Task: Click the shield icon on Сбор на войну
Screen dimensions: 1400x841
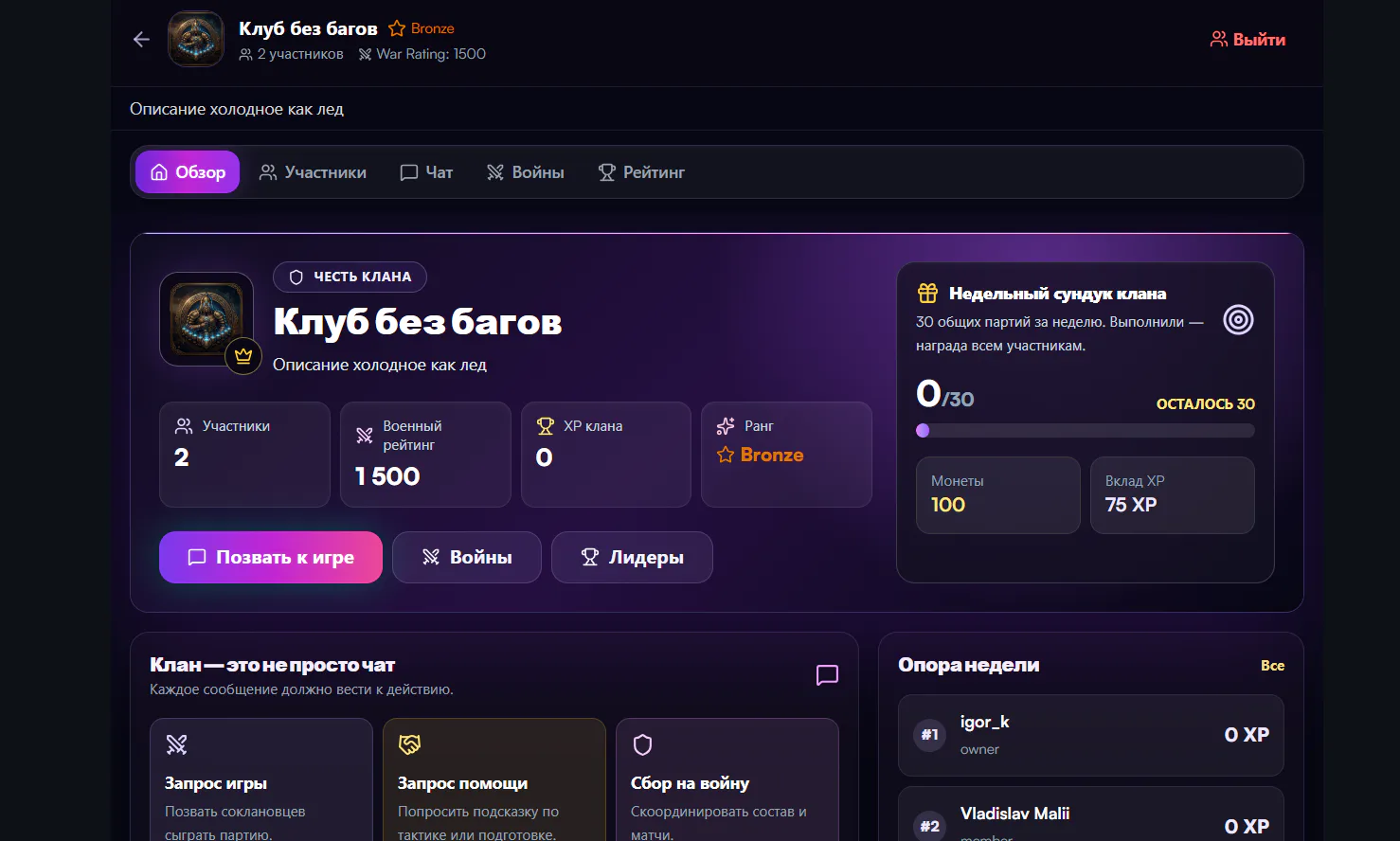Action: pos(642,744)
